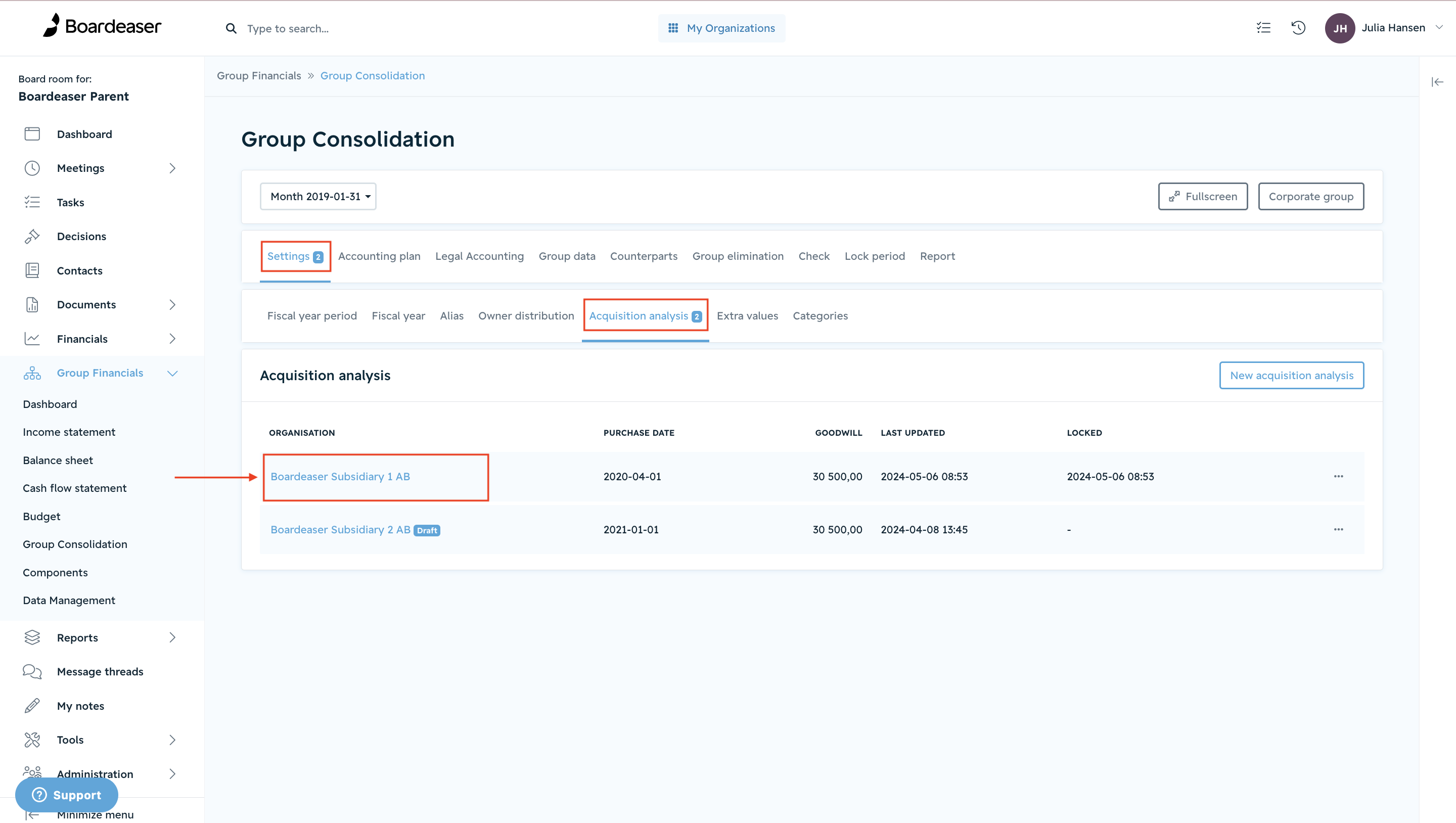Expand the Reports sidebar section

coord(172,637)
